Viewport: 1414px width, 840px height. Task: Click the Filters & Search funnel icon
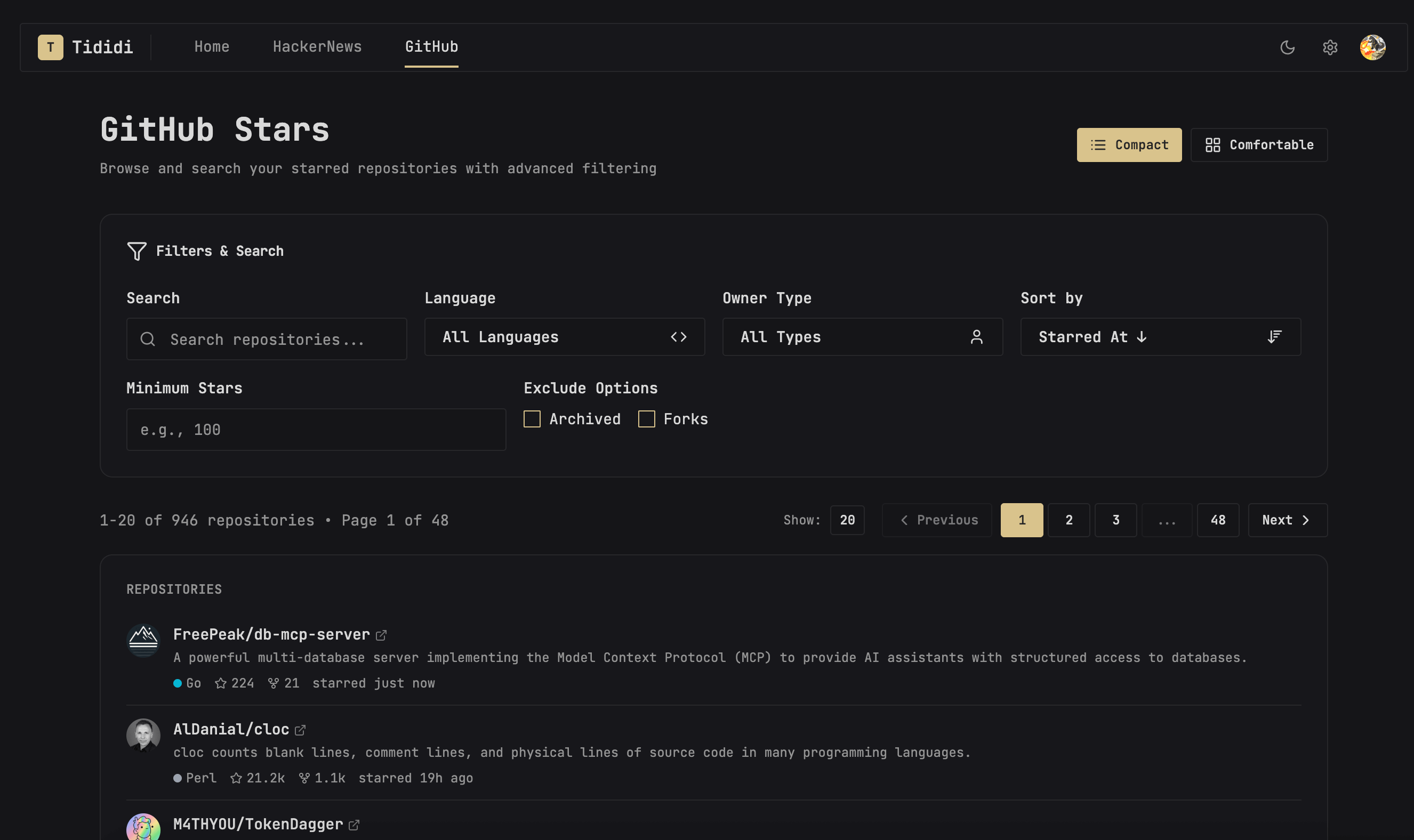pos(136,251)
